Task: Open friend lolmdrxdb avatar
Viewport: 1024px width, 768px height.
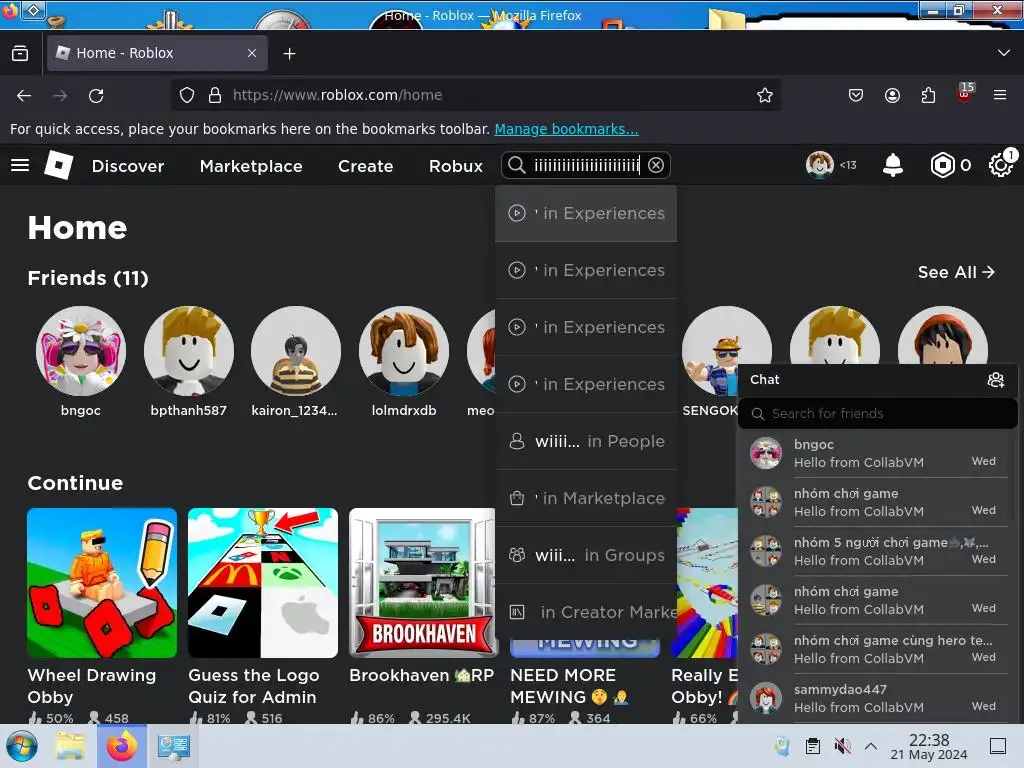Action: pos(404,351)
